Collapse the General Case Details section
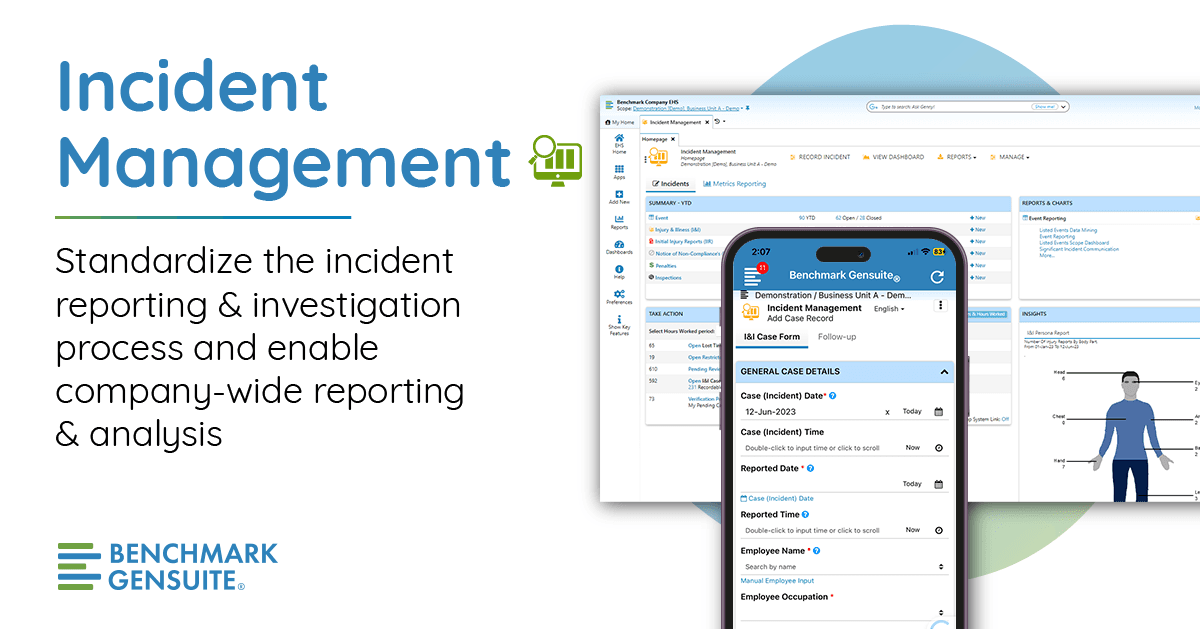 pos(944,370)
